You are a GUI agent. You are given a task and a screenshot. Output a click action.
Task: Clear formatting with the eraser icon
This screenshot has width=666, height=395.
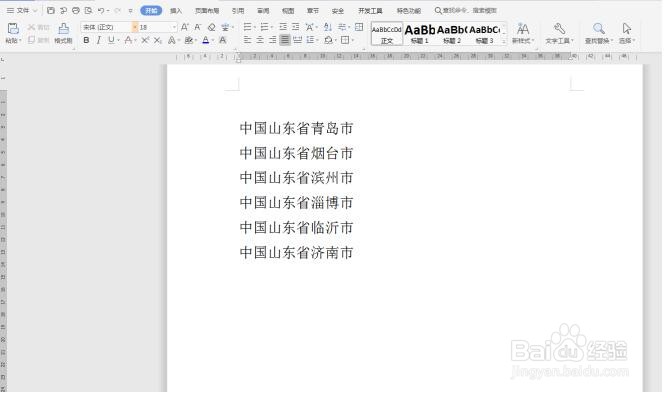pyautogui.click(x=211, y=27)
